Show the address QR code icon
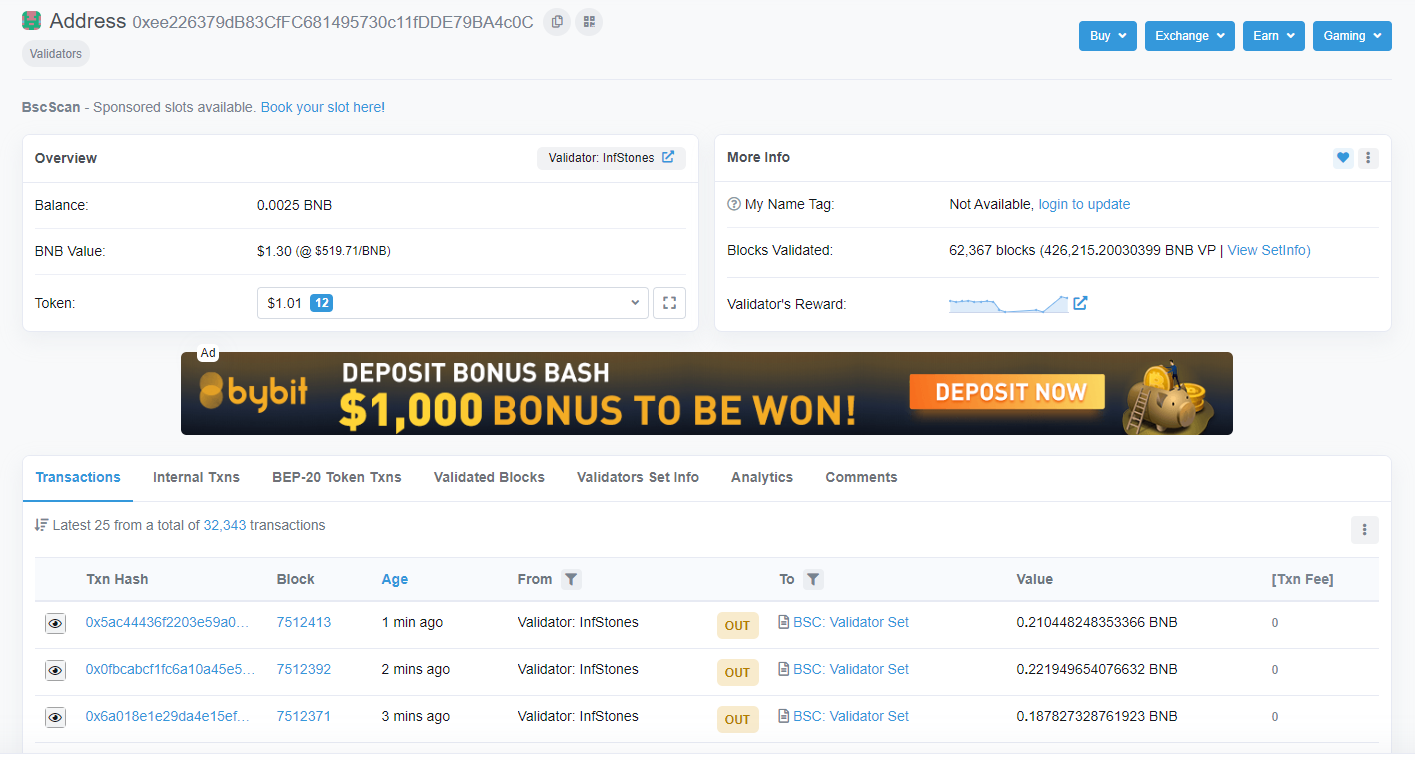 click(589, 21)
